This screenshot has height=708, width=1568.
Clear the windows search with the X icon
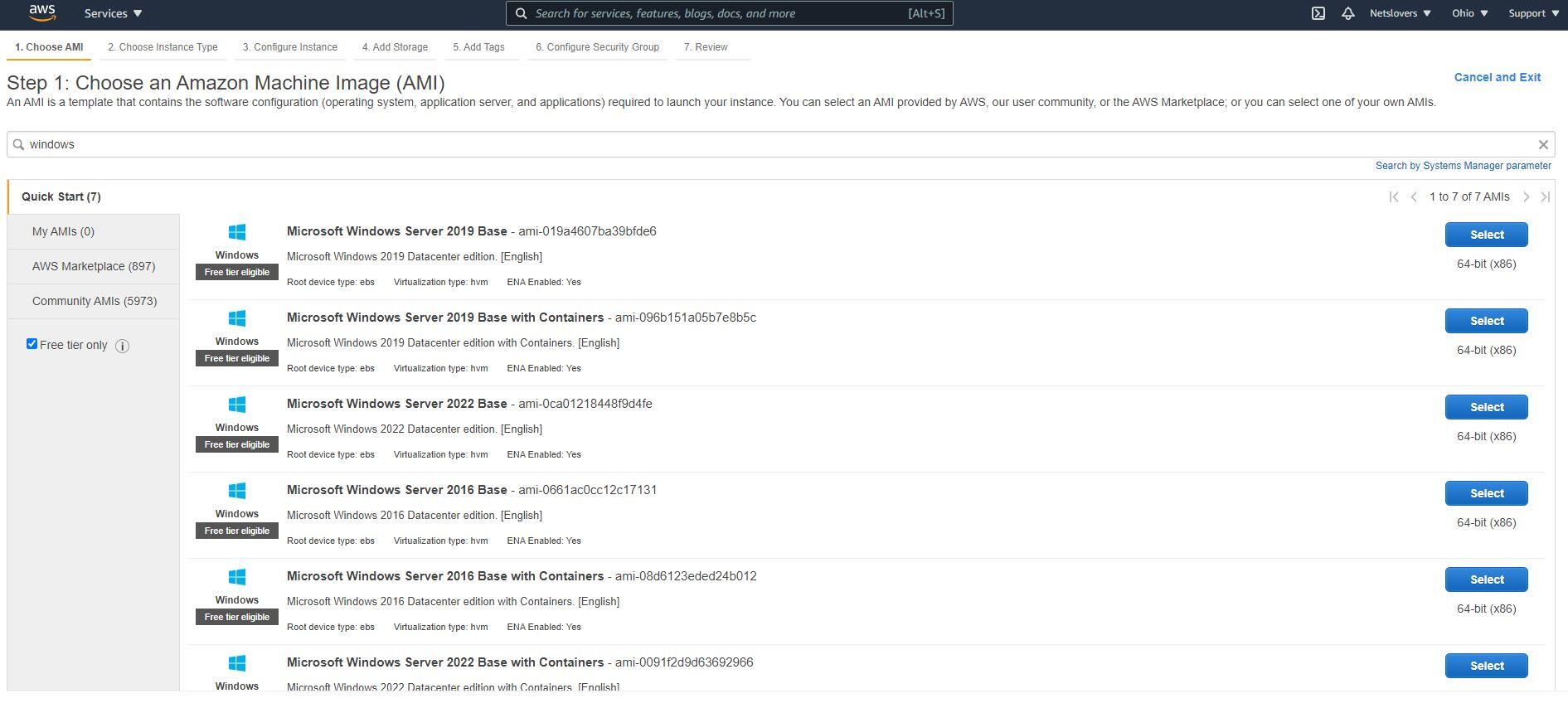click(x=1543, y=144)
